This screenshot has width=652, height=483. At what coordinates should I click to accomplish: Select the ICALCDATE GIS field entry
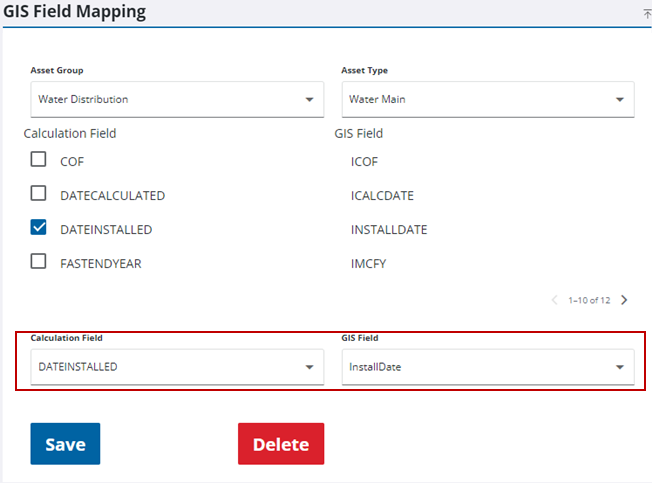382,195
